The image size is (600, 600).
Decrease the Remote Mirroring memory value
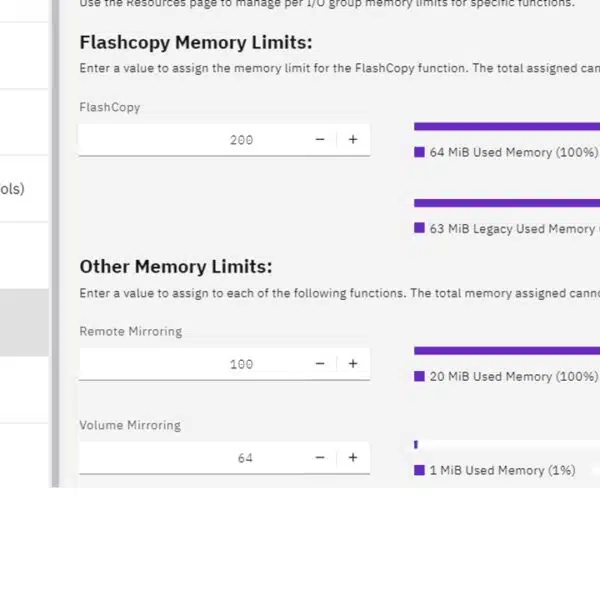click(320, 364)
